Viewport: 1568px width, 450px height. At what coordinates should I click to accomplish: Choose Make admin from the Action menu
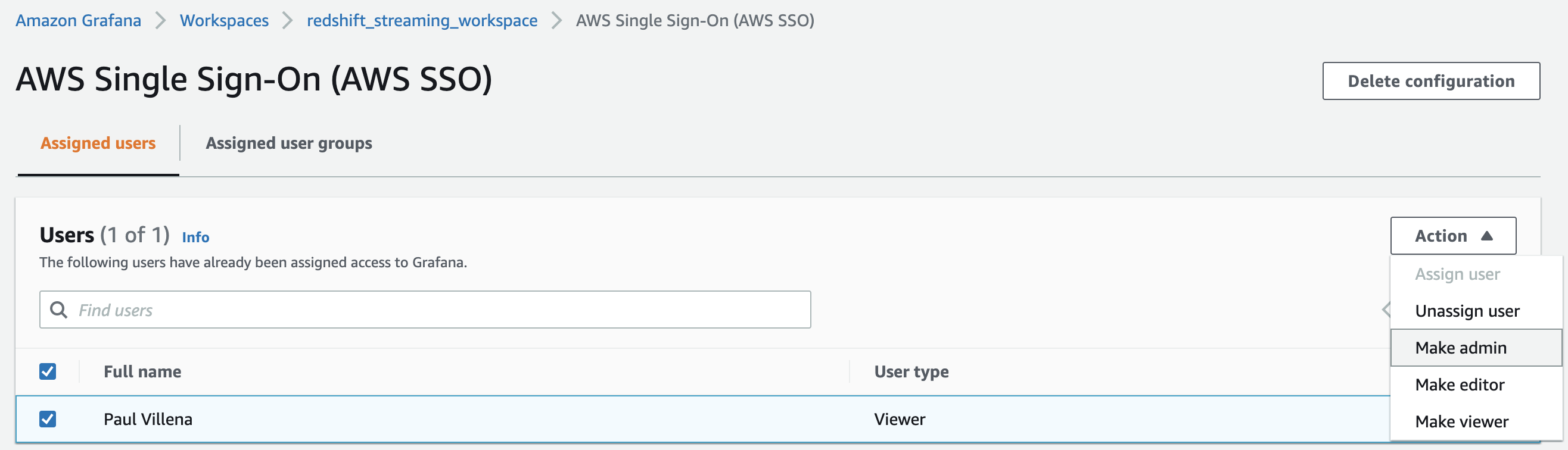[1460, 348]
